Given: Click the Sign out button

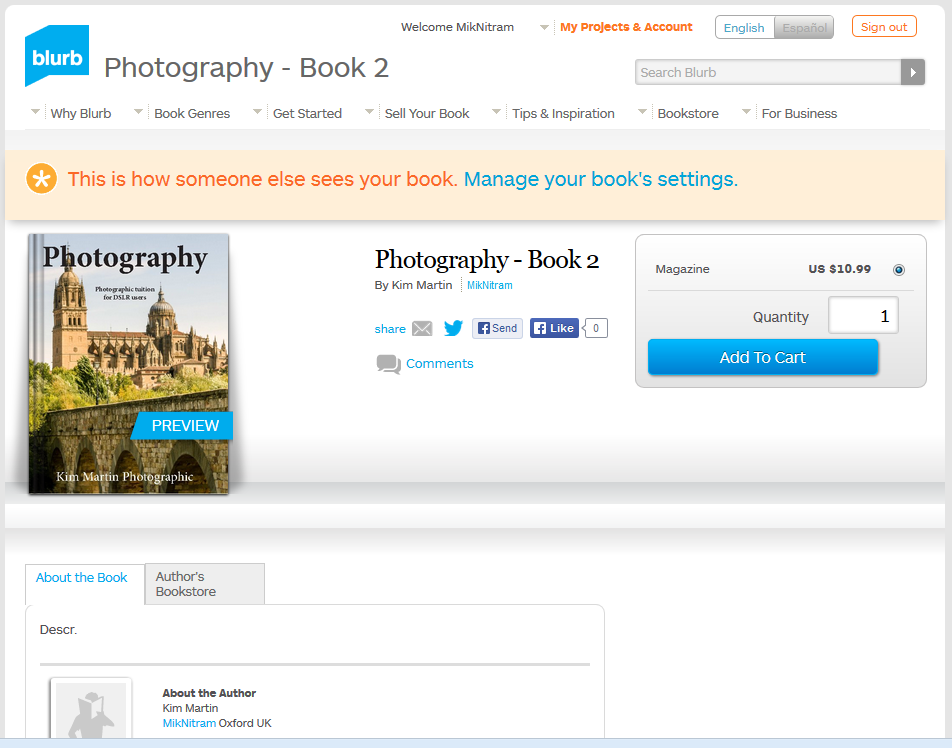Looking at the screenshot, I should [x=884, y=27].
